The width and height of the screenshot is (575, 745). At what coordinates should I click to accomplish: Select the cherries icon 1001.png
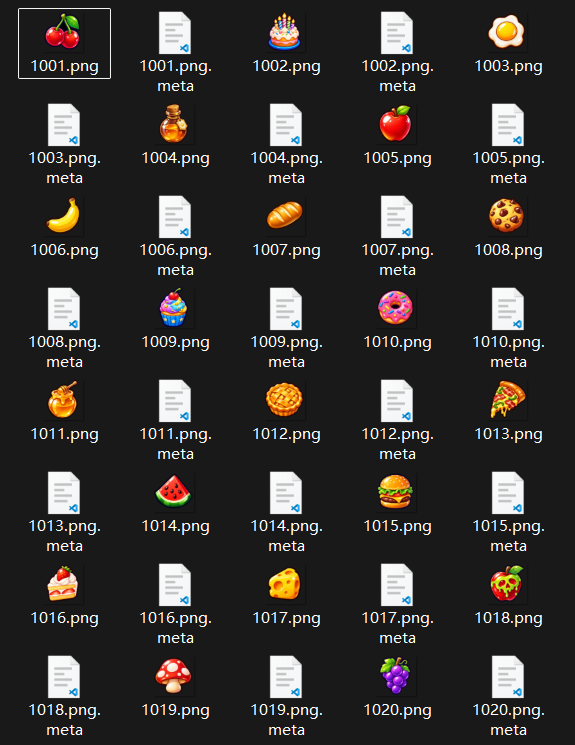63,32
